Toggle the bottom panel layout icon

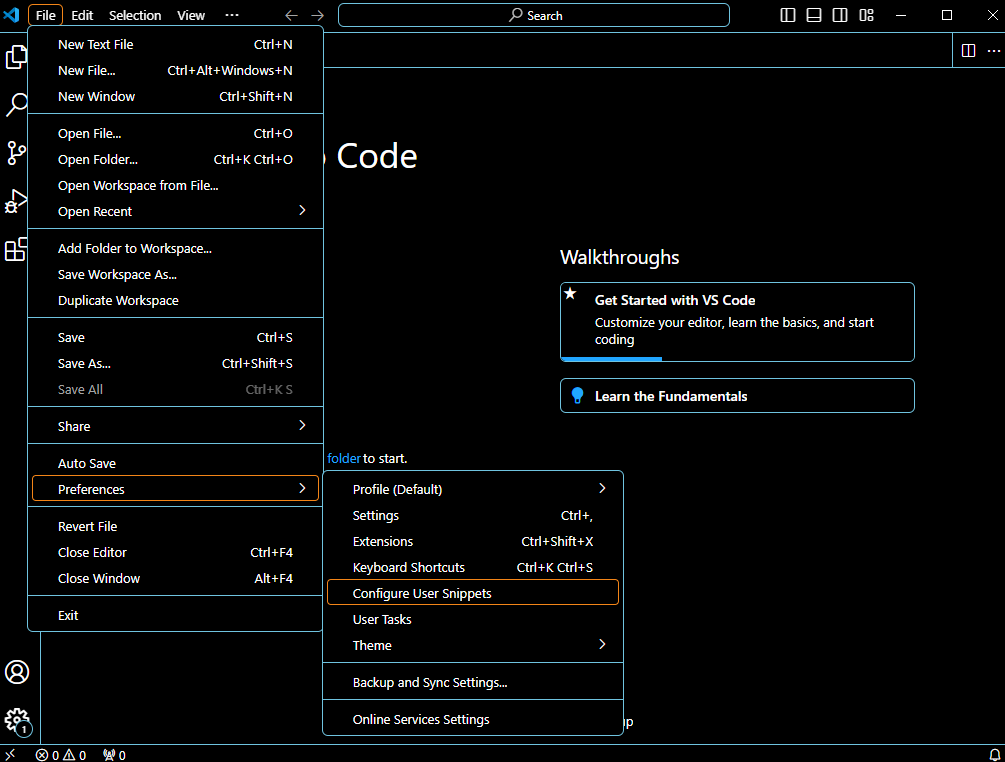coord(814,15)
